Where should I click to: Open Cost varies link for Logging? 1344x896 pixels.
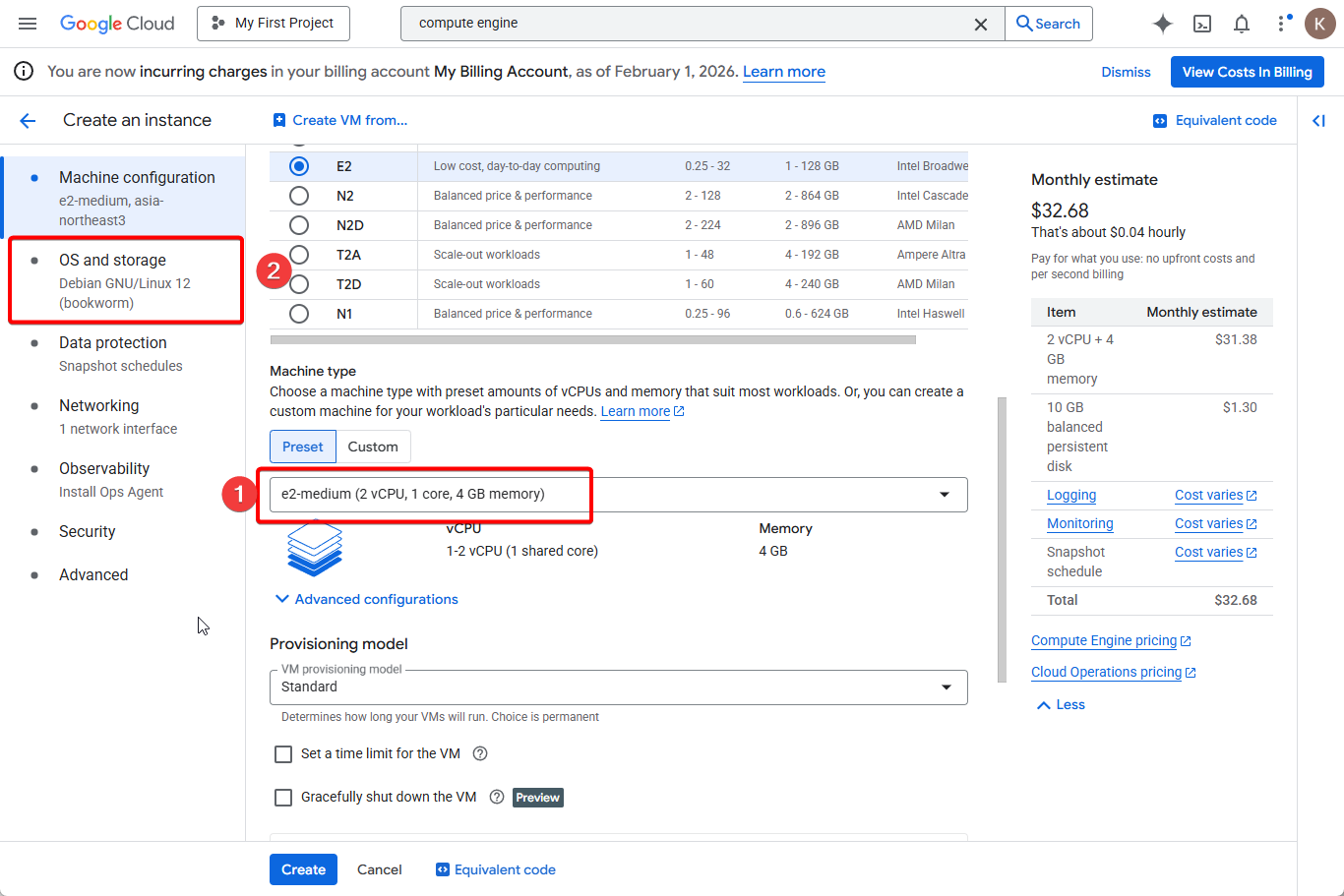coord(1216,496)
